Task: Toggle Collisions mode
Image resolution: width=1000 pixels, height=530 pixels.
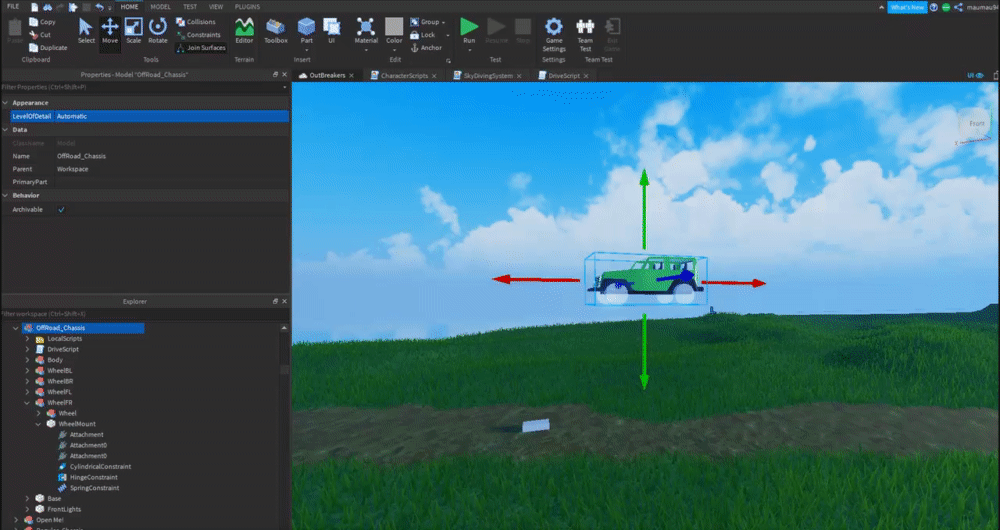Action: click(196, 22)
